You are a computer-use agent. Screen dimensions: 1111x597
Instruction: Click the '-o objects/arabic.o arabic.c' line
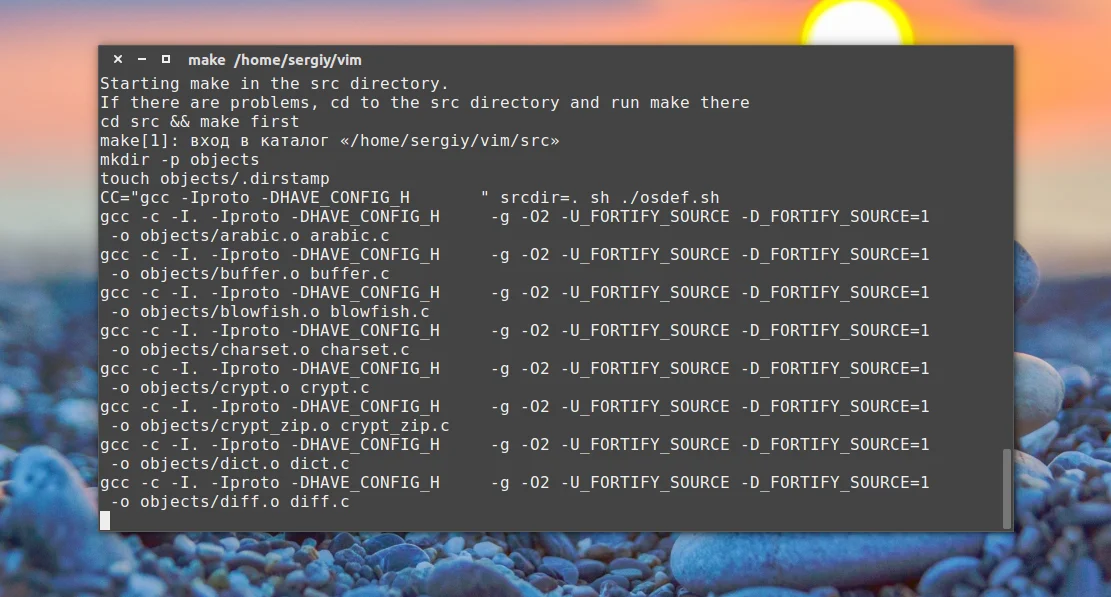[x=250, y=236]
